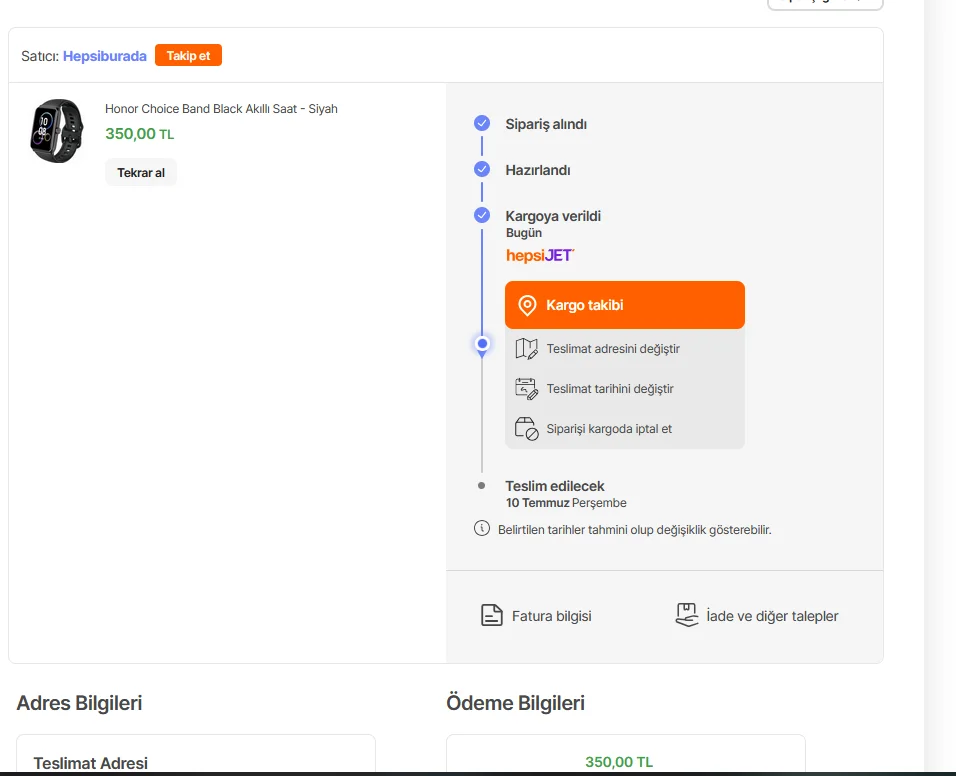Click the info icon beside estimated dates note
The height and width of the screenshot is (776, 956).
click(482, 528)
